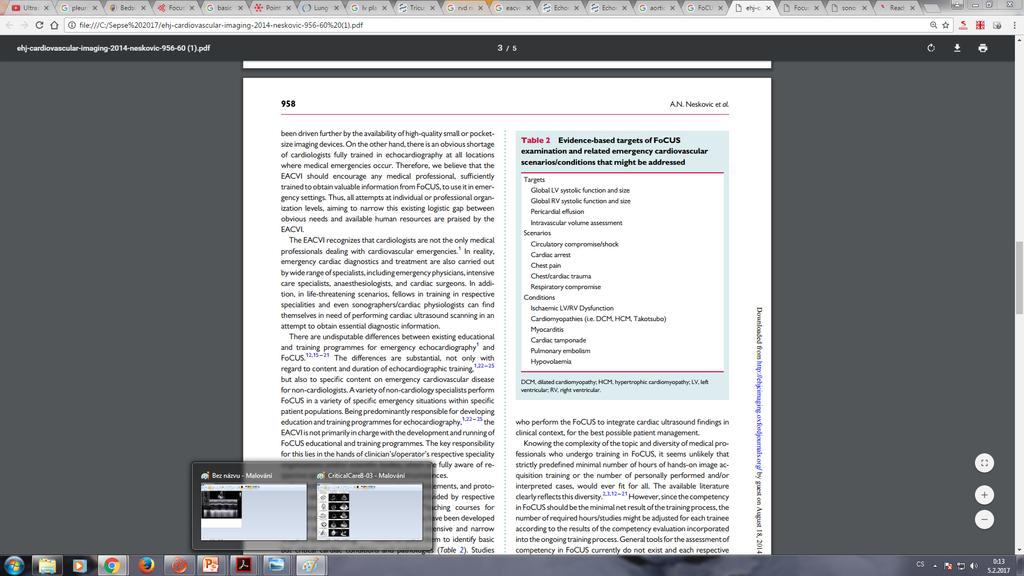The image size is (1024, 576).
Task: Open File Explorer from the taskbar
Action: [47, 565]
